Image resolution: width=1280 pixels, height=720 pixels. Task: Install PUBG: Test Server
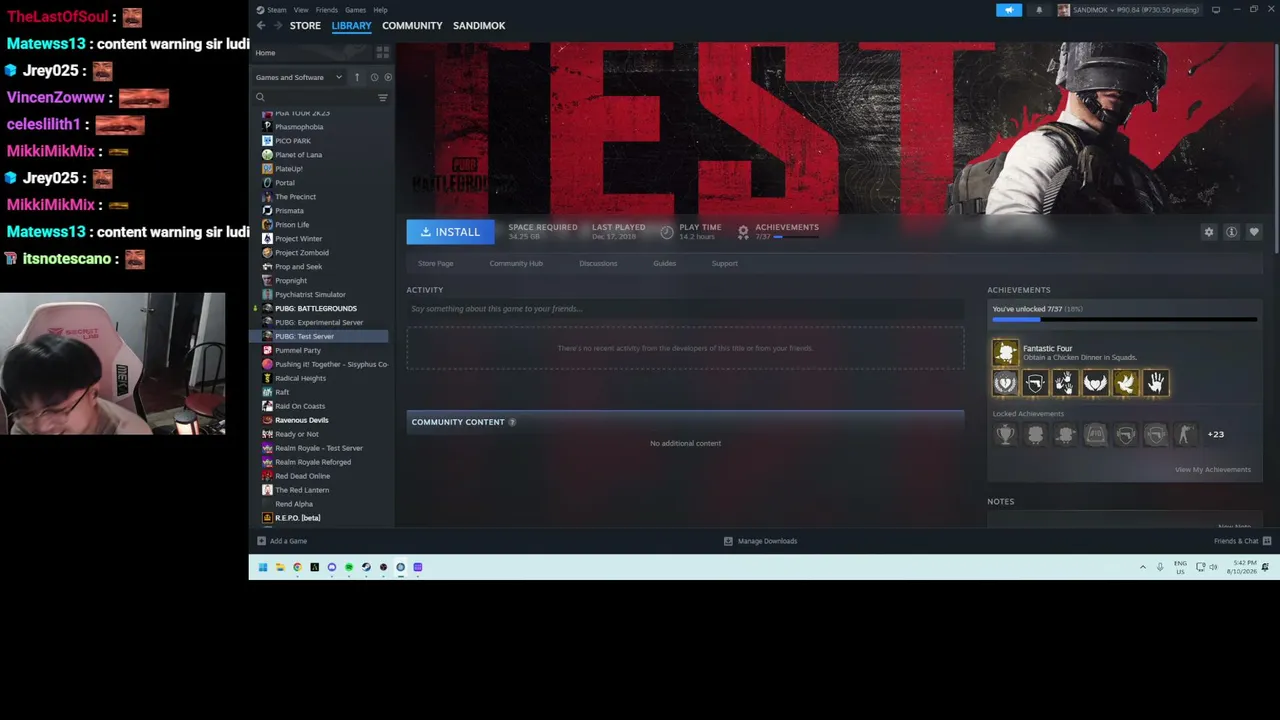point(450,232)
